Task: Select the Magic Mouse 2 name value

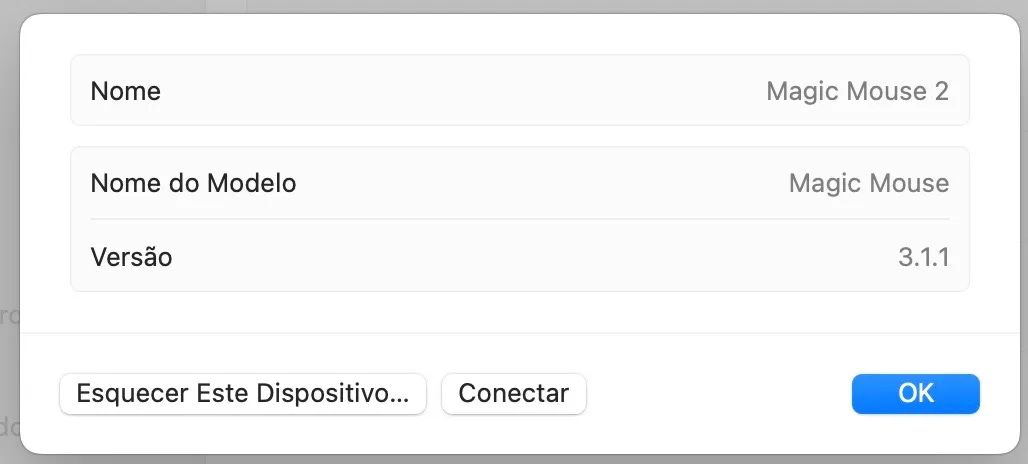Action: [x=857, y=91]
